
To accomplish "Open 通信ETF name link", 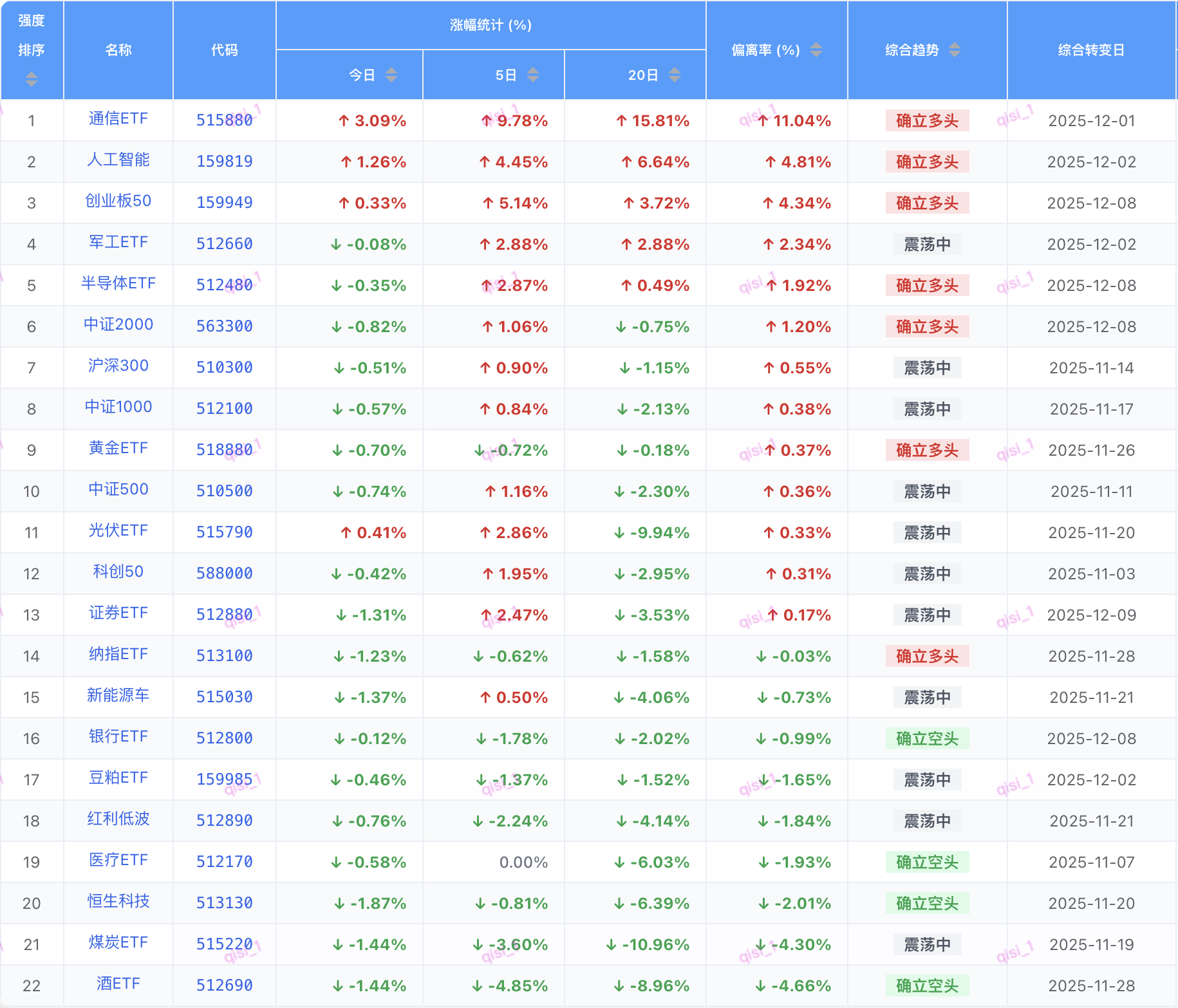I will (118, 119).
